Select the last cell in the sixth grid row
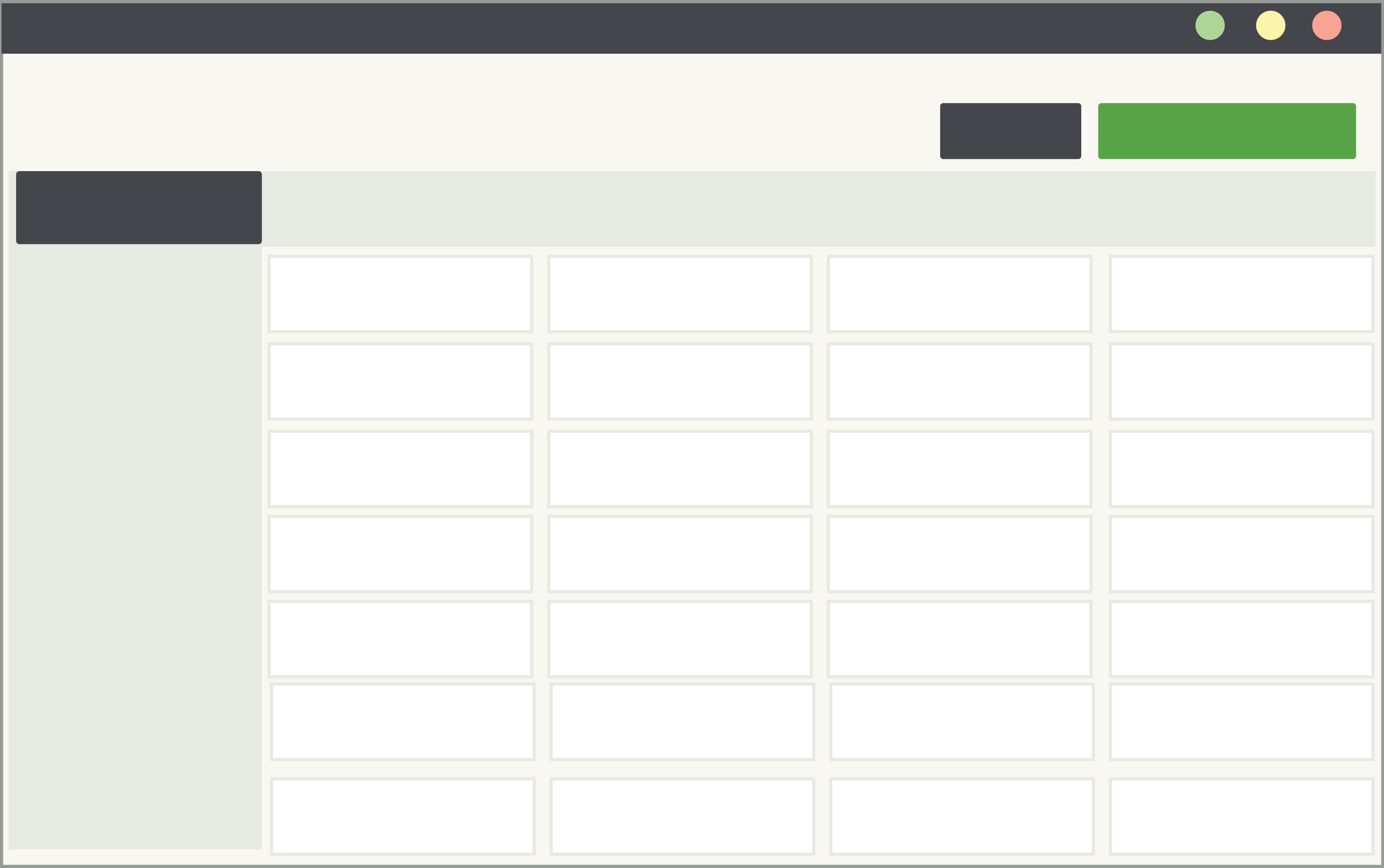 [x=1241, y=722]
